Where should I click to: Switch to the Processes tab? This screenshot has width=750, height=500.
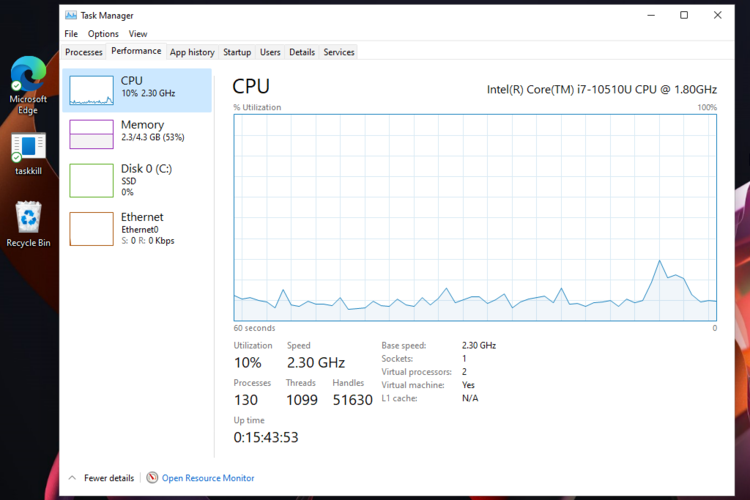pos(84,52)
